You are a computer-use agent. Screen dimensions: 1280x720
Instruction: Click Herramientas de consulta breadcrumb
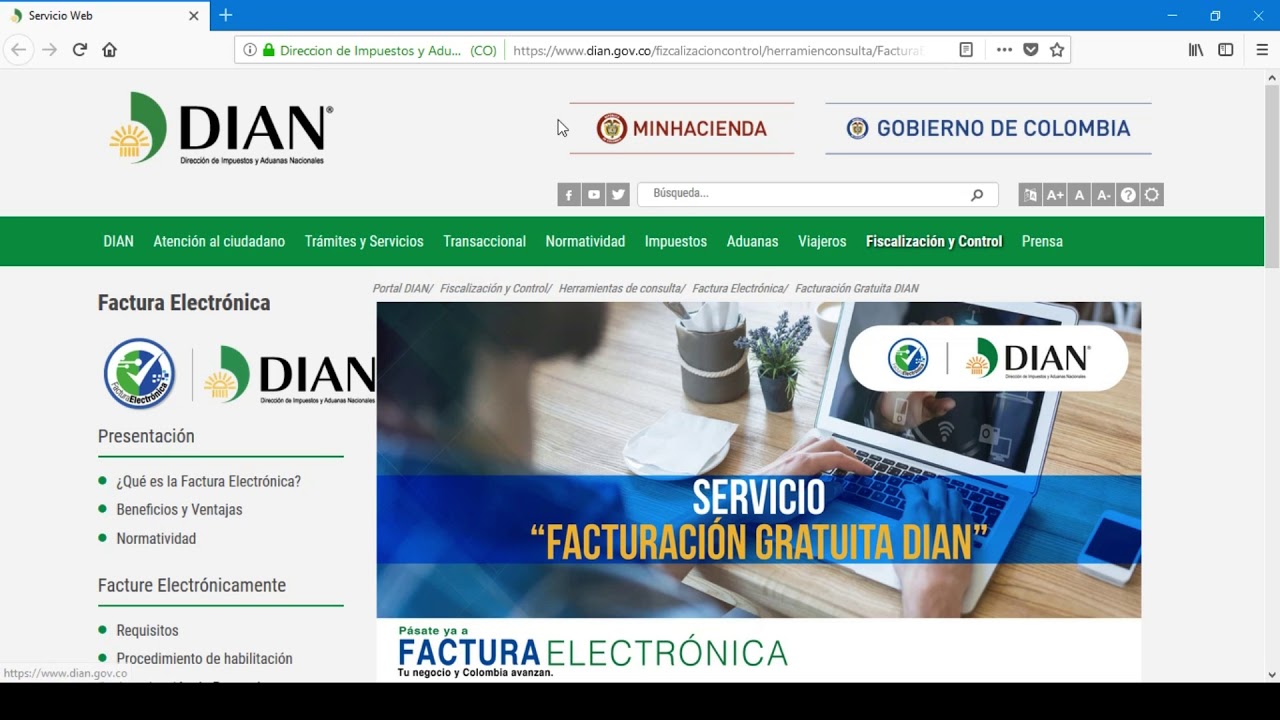point(620,288)
